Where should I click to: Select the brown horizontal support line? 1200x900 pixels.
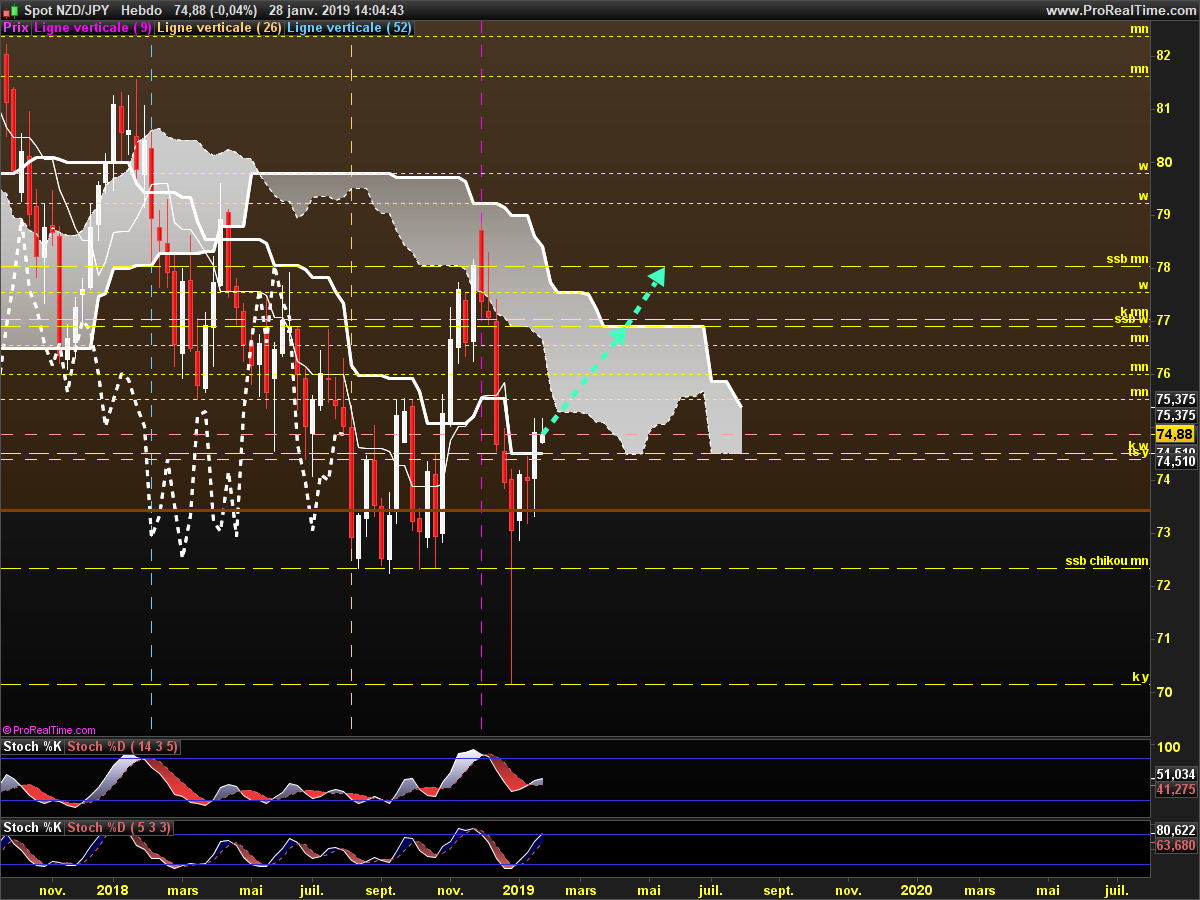[x=575, y=510]
